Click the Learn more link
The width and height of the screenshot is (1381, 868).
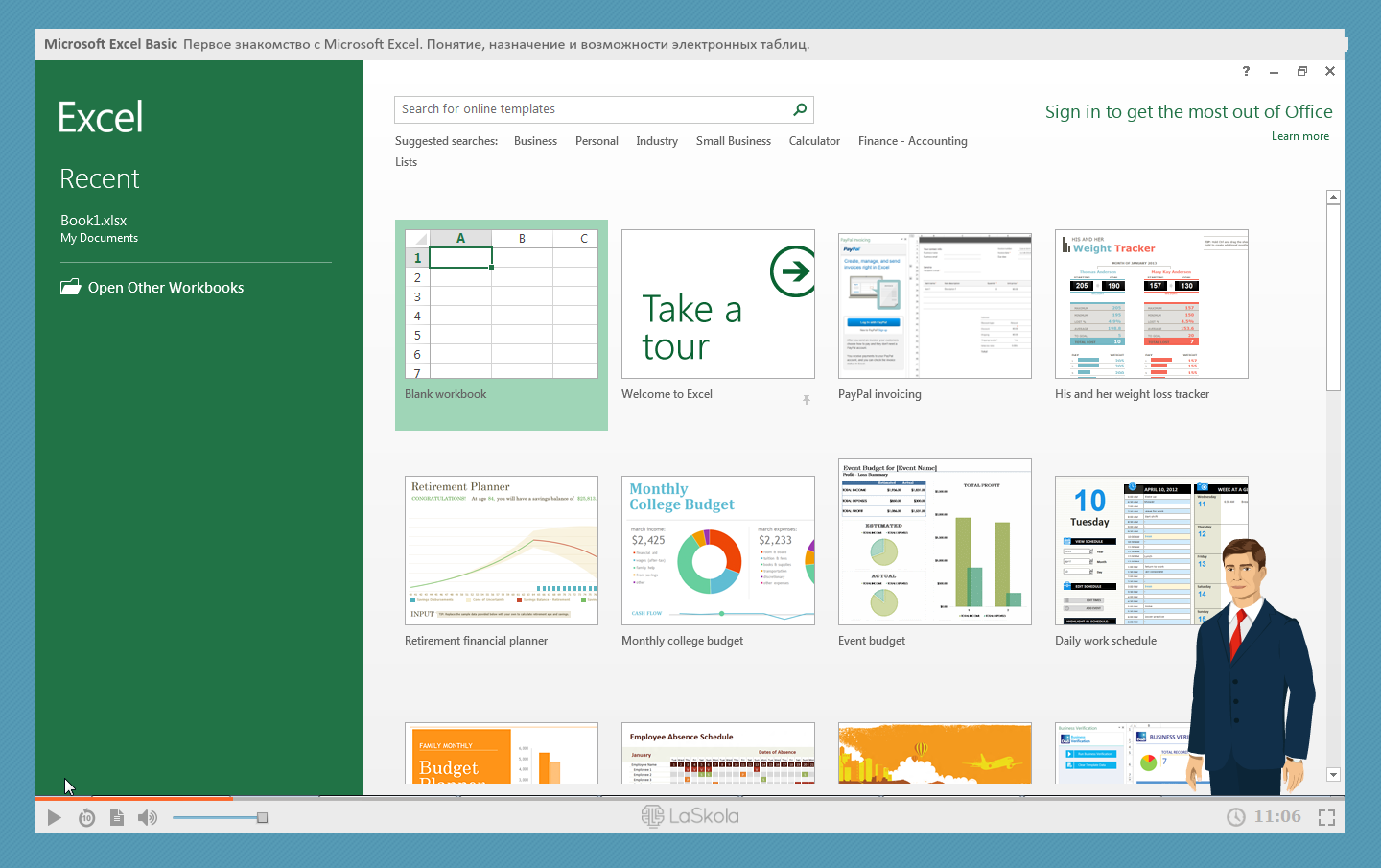pyautogui.click(x=1299, y=136)
